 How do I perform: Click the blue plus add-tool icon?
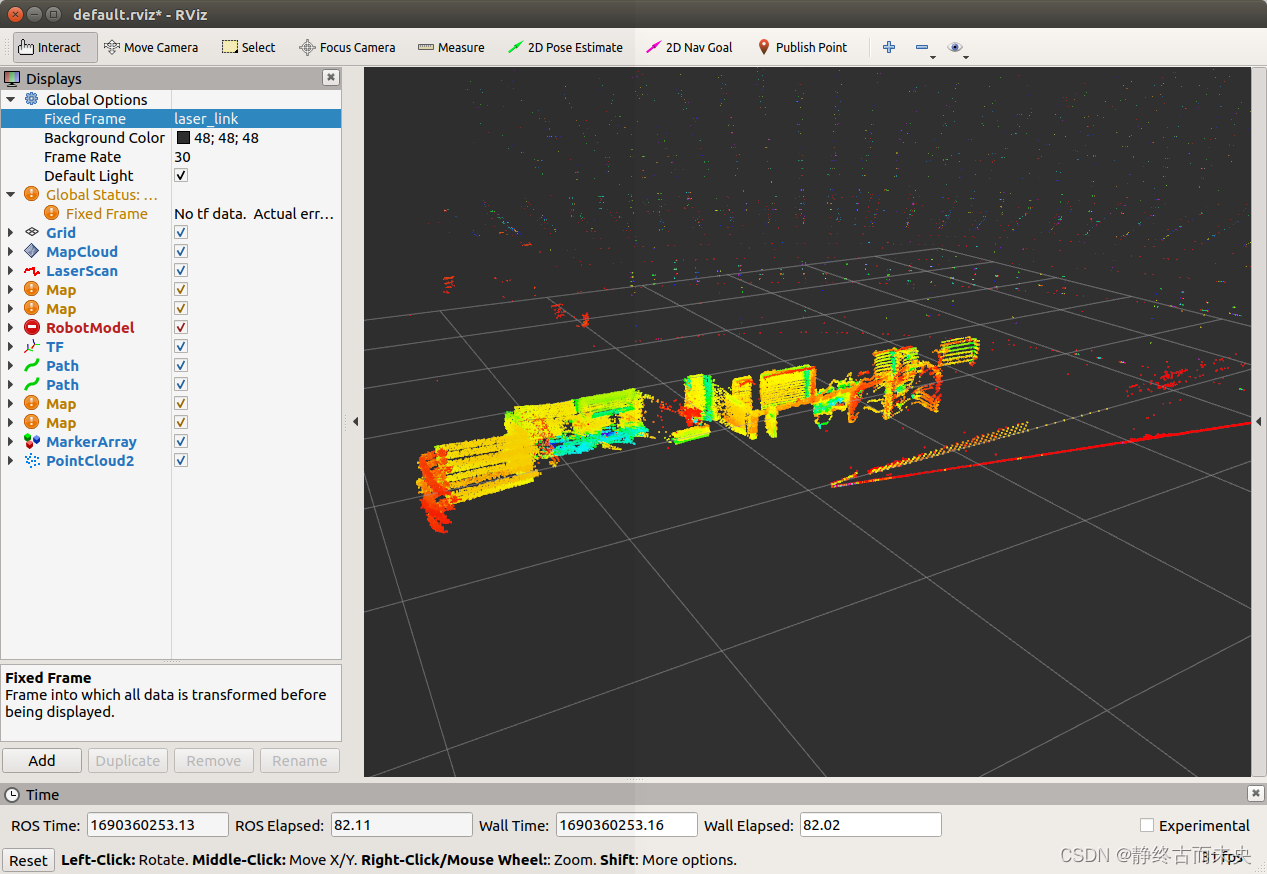coord(888,47)
